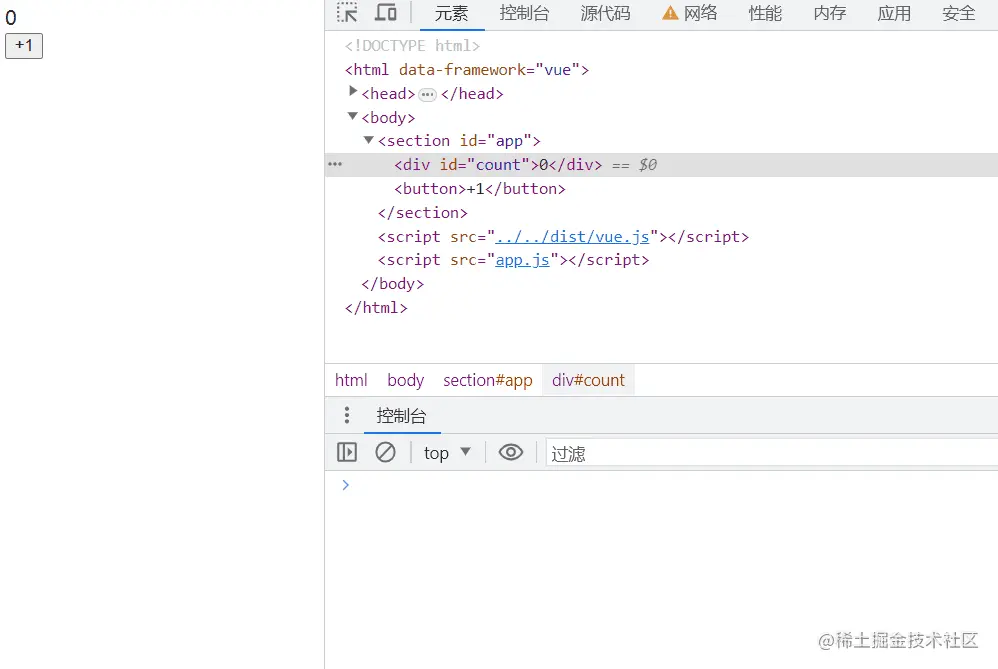Click the eye live expression icon
The height and width of the screenshot is (669, 998).
click(x=510, y=453)
